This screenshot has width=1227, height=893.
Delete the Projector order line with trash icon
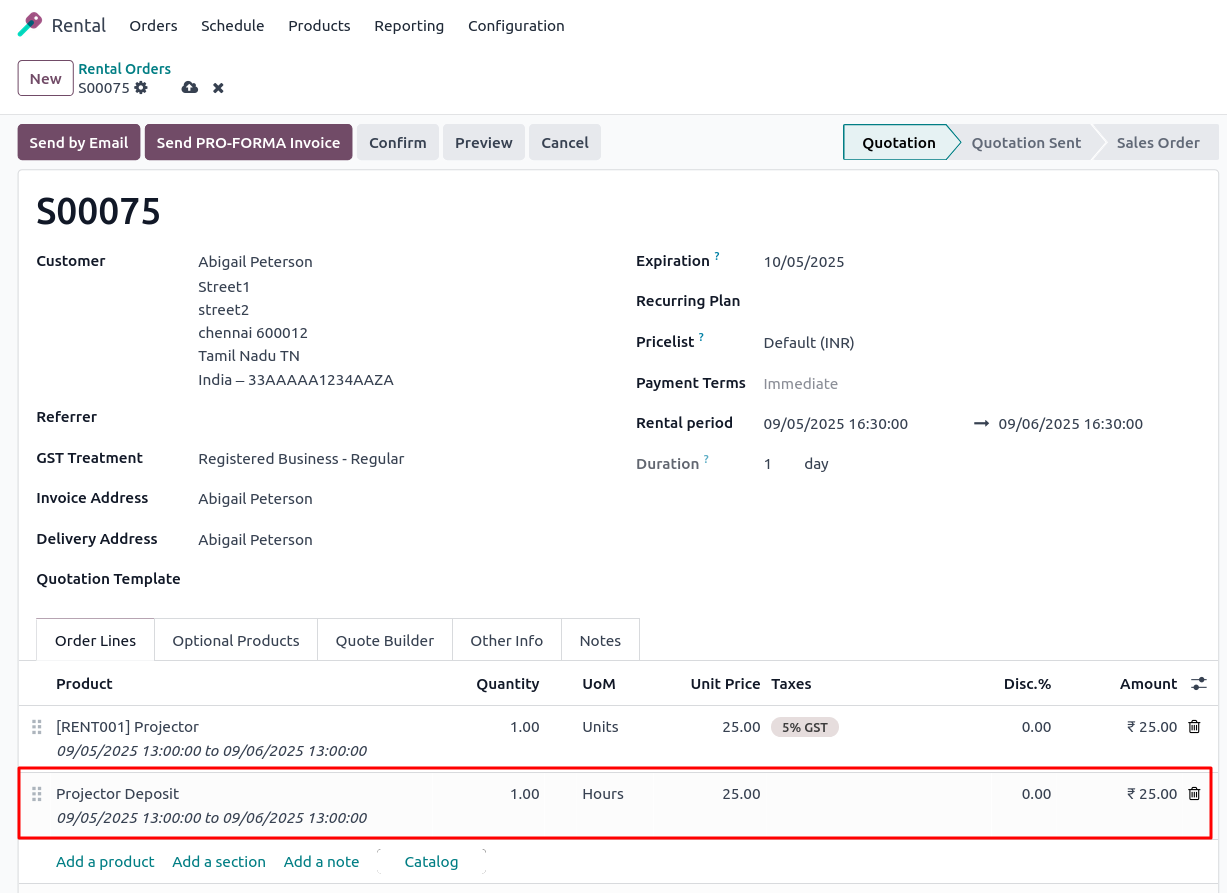[x=1194, y=727]
